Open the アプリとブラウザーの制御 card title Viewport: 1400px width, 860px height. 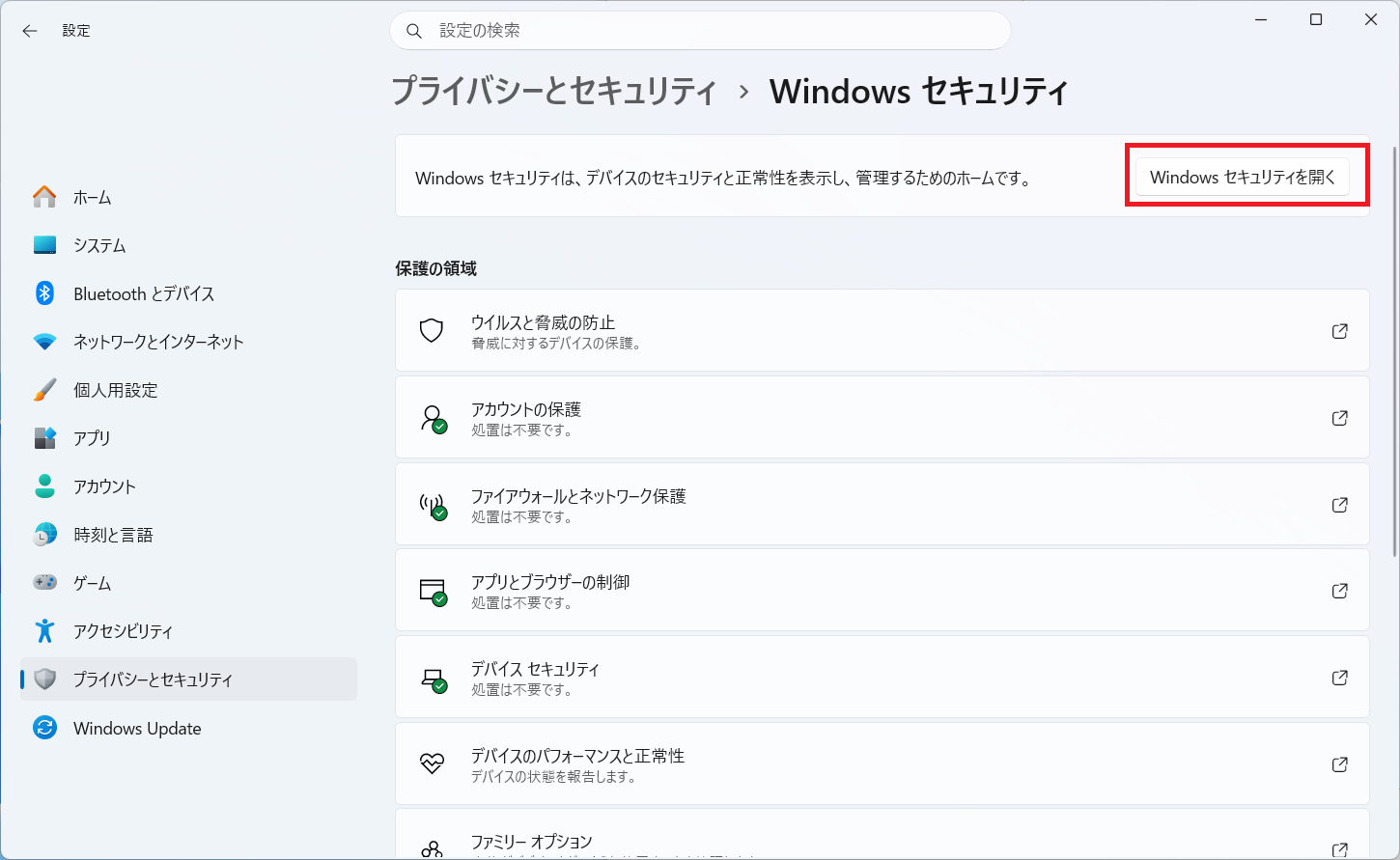coord(550,582)
